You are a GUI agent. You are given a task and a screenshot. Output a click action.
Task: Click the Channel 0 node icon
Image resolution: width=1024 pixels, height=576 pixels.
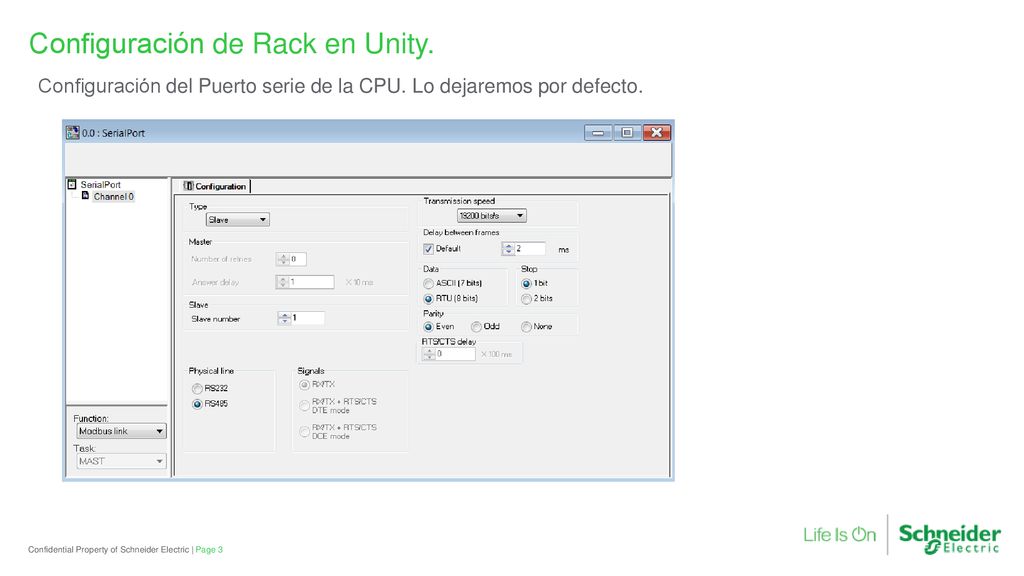tap(85, 195)
